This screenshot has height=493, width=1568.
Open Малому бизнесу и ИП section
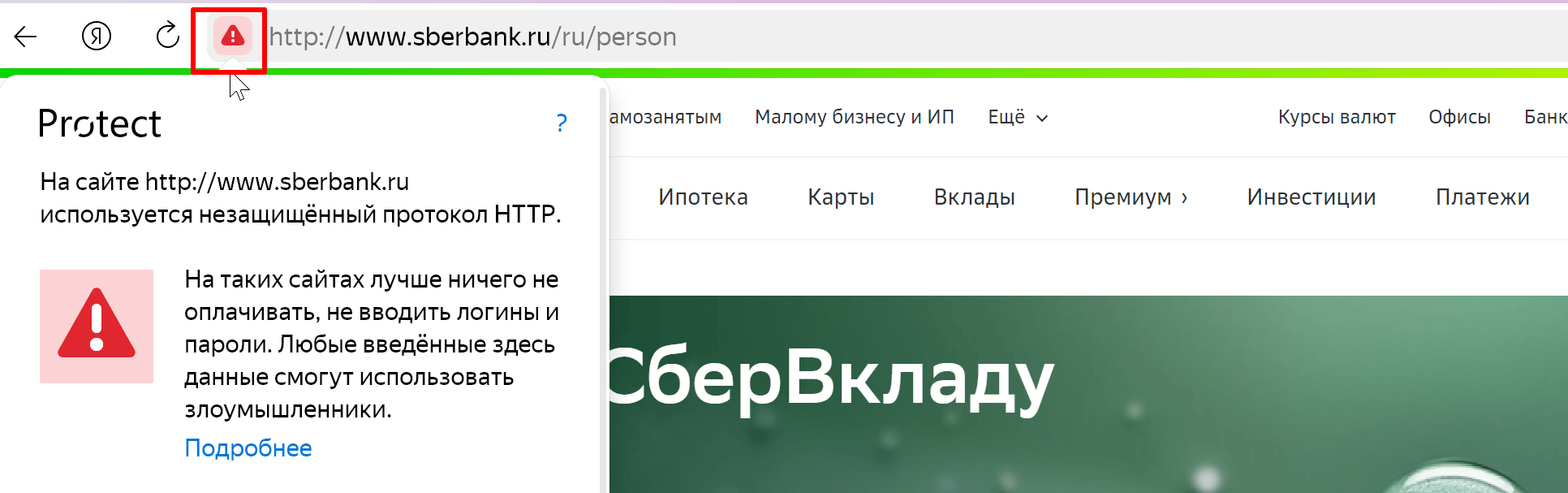(x=855, y=117)
